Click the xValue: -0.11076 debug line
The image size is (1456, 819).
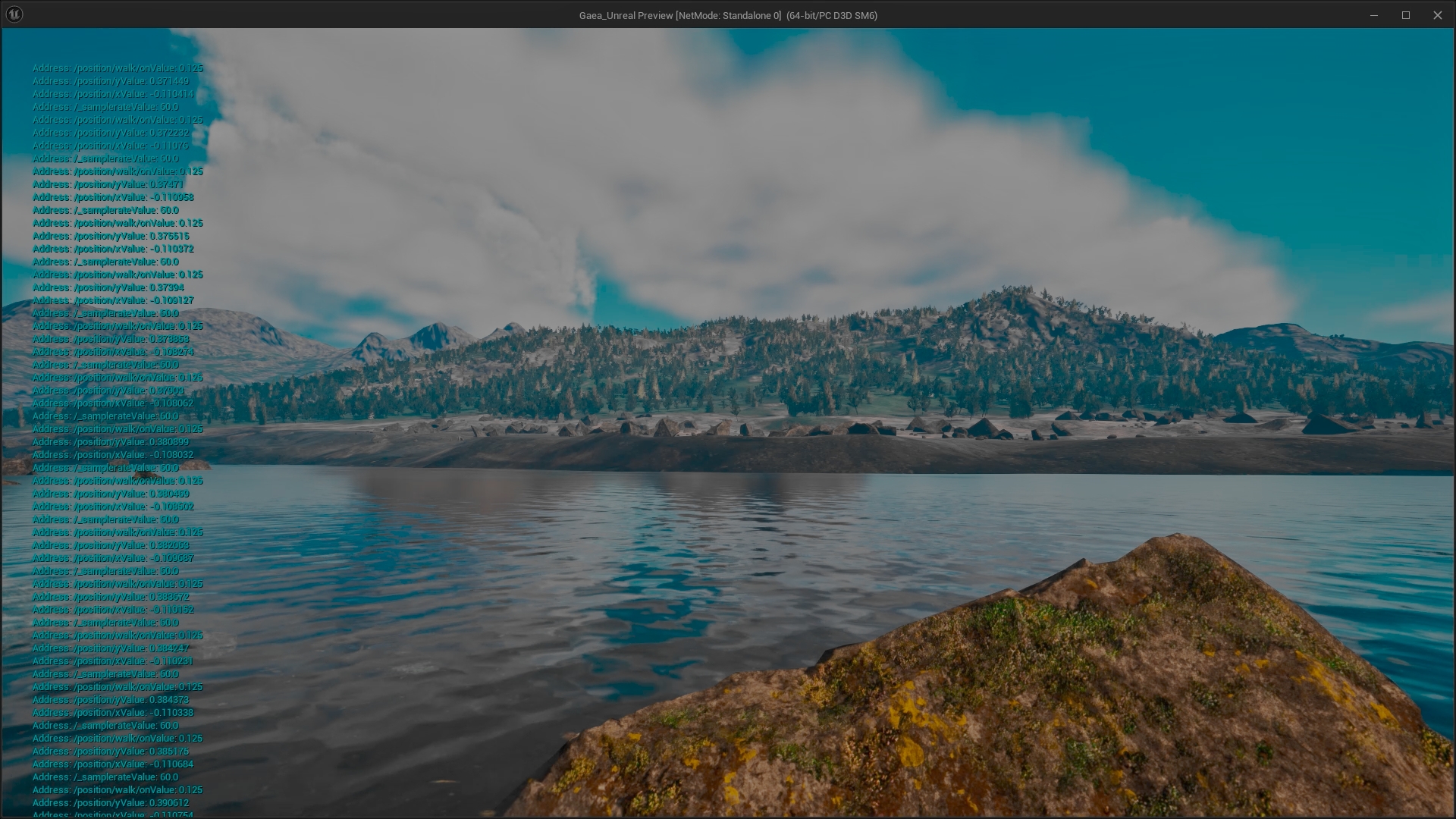[111, 146]
